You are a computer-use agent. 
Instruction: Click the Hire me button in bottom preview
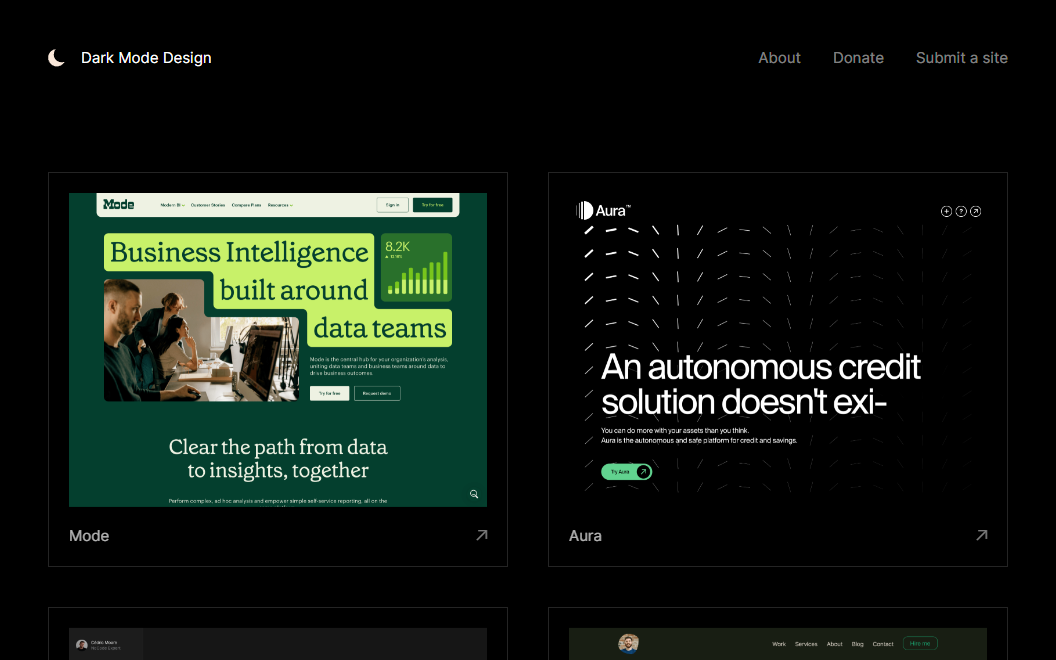click(x=919, y=643)
